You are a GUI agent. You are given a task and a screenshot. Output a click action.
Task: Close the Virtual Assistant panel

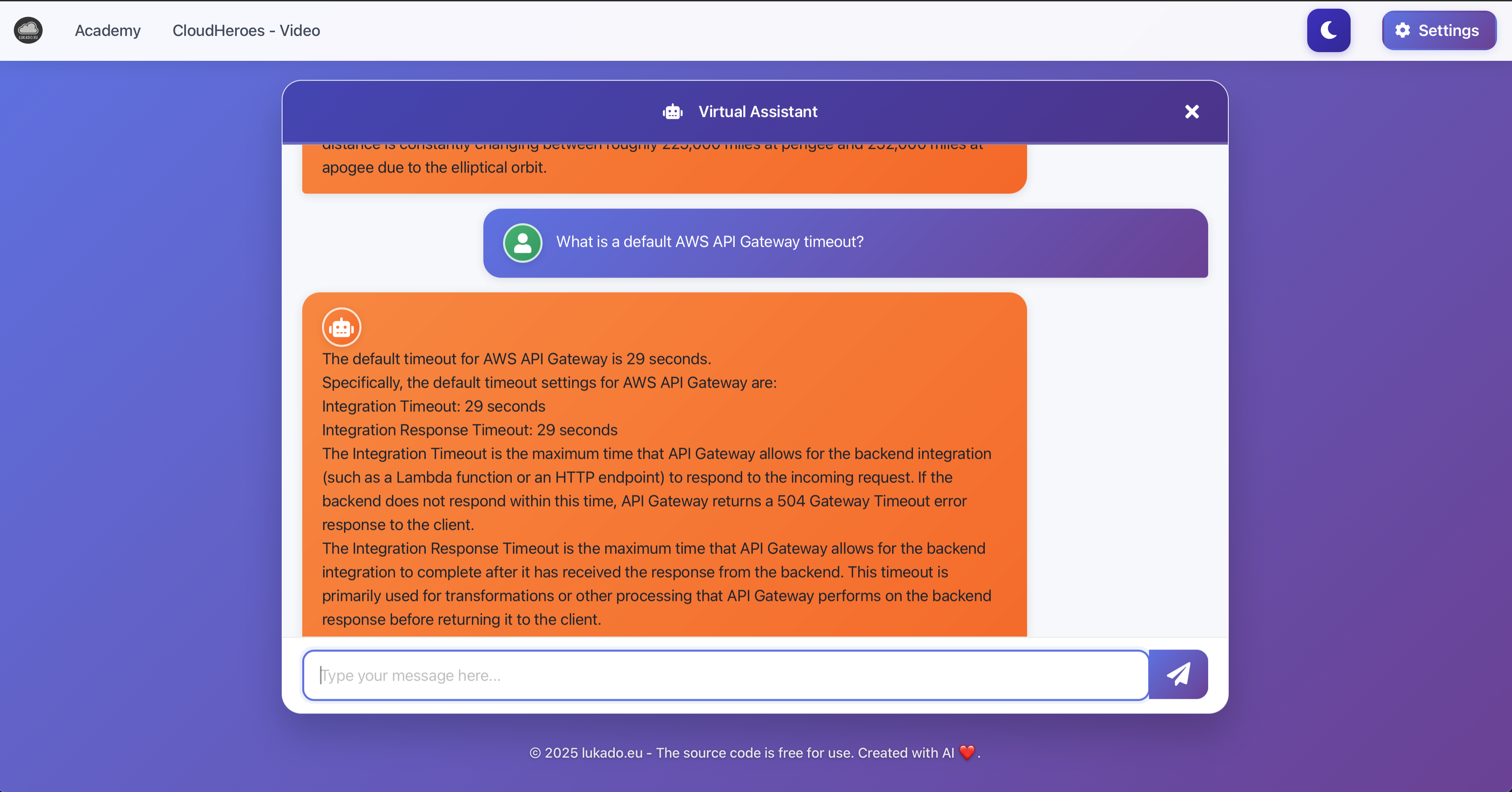click(1192, 112)
